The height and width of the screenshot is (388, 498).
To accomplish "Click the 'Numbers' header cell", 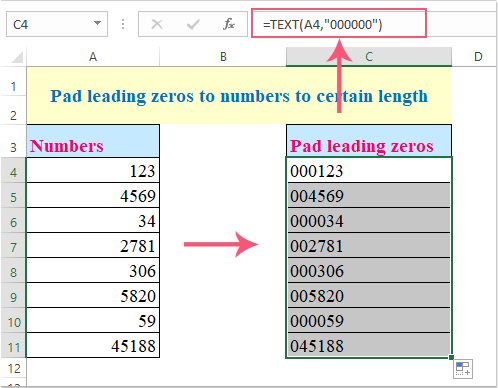I will [x=93, y=141].
